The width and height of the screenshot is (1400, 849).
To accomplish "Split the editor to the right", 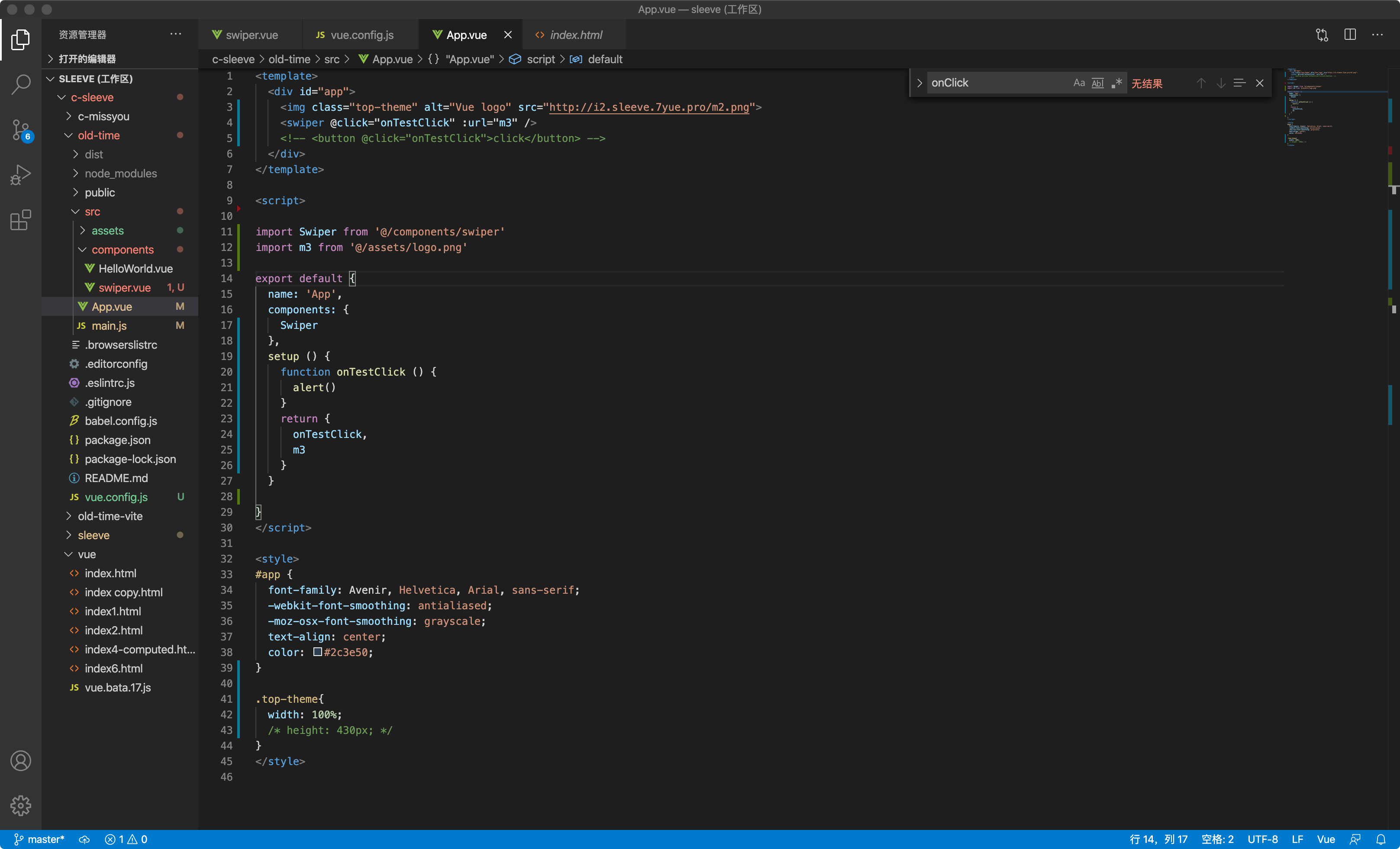I will 1350,35.
